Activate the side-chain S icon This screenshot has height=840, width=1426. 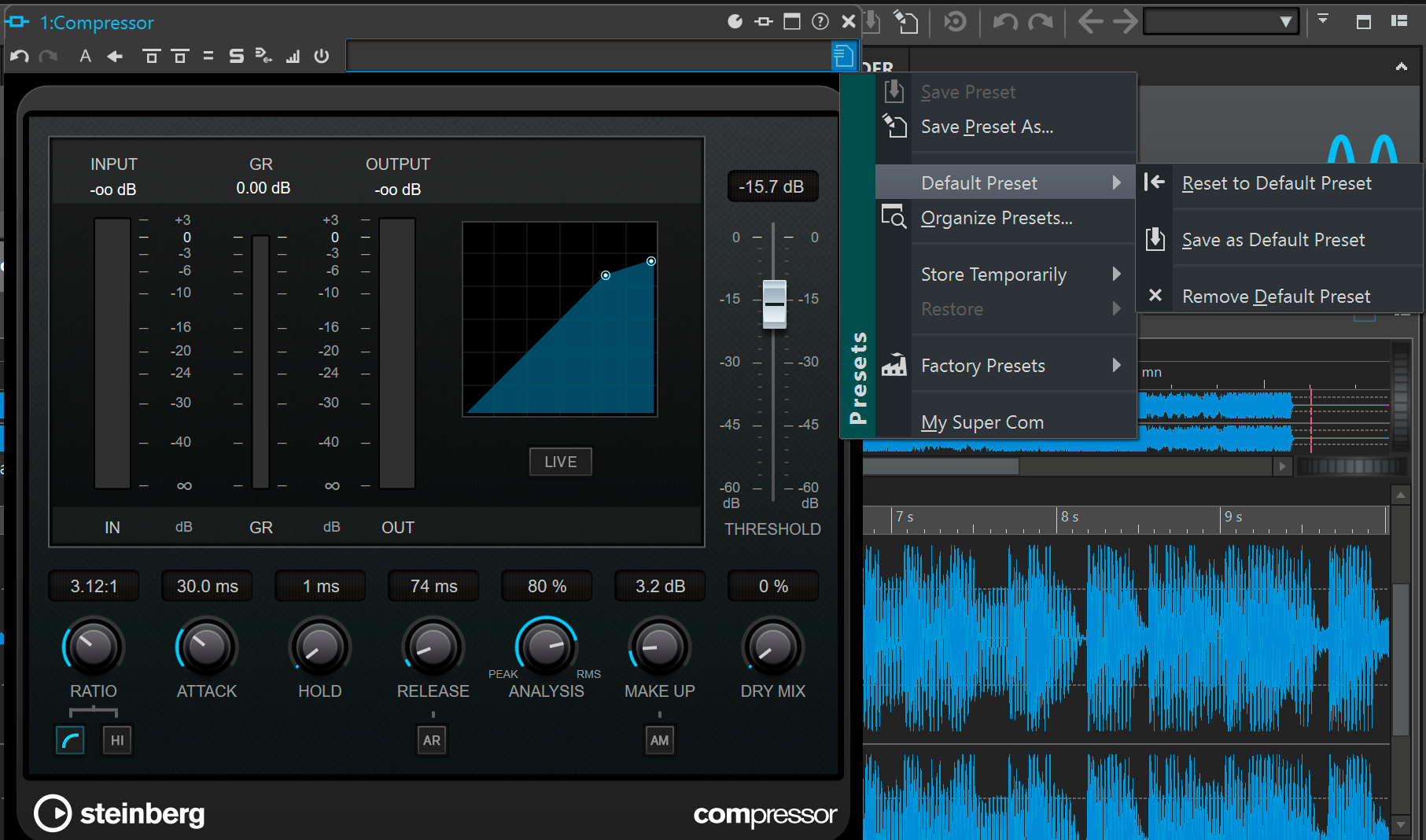(x=235, y=56)
